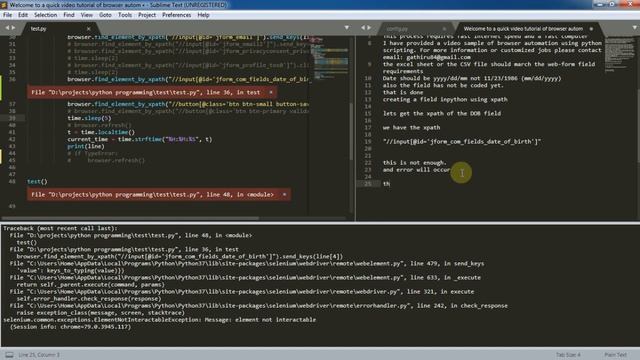This screenshot has height=360, width=640.
Task: Click the left pane vertical scrollbar
Action: [351, 131]
